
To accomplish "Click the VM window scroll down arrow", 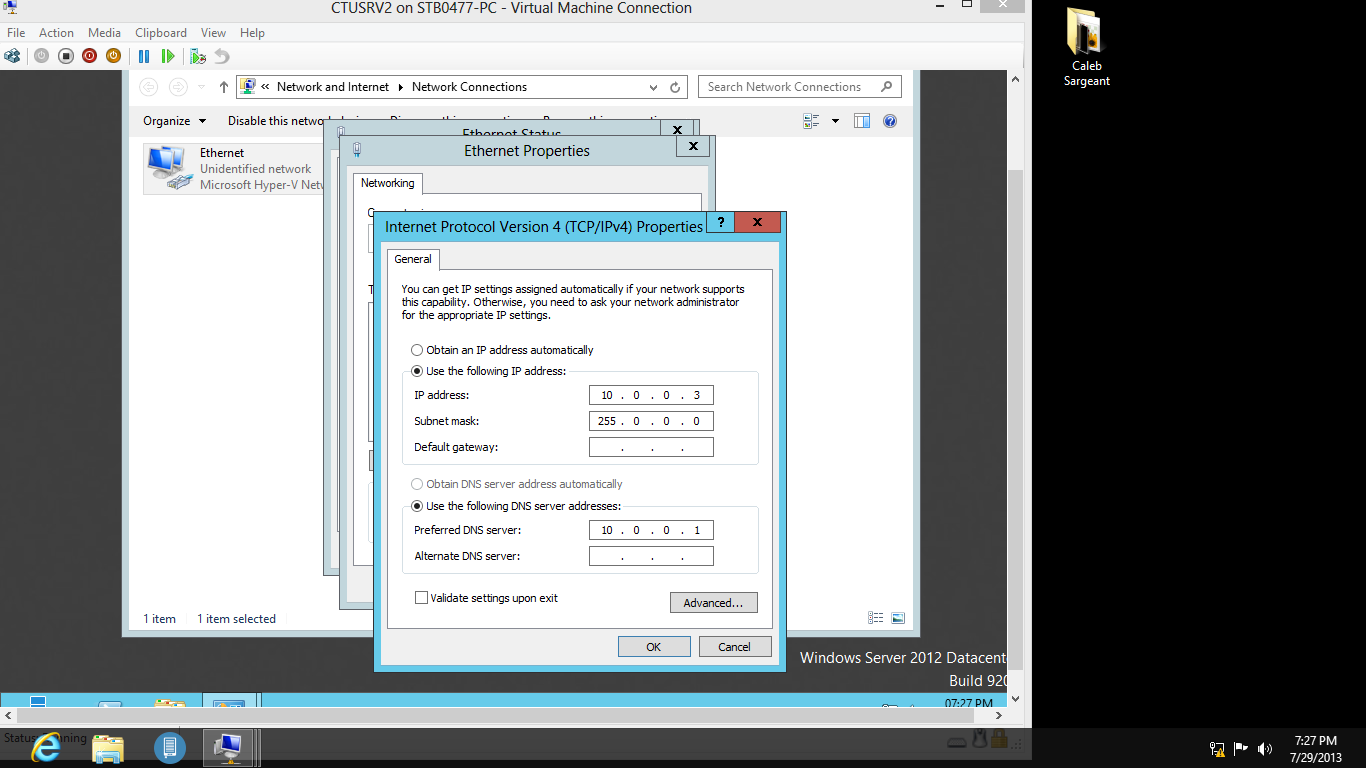I will click(x=1016, y=699).
